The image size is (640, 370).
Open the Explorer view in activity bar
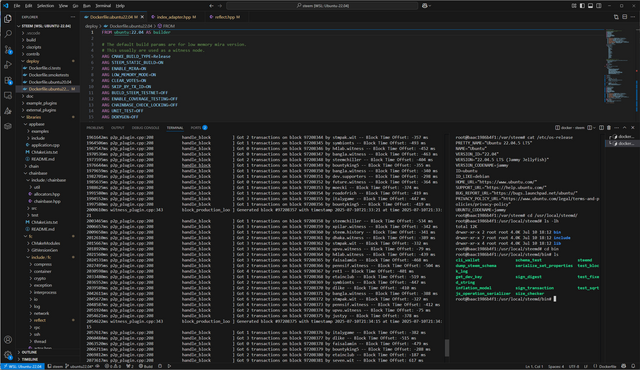8,19
